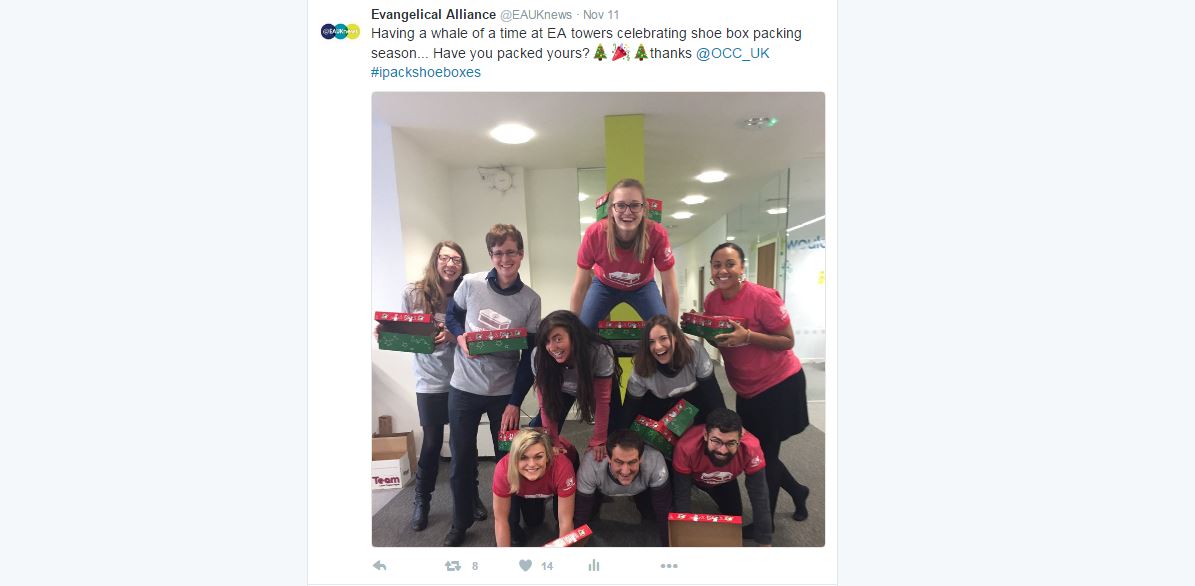This screenshot has width=1195, height=586.
Task: Click the retweet count of 8
Action: pos(475,566)
